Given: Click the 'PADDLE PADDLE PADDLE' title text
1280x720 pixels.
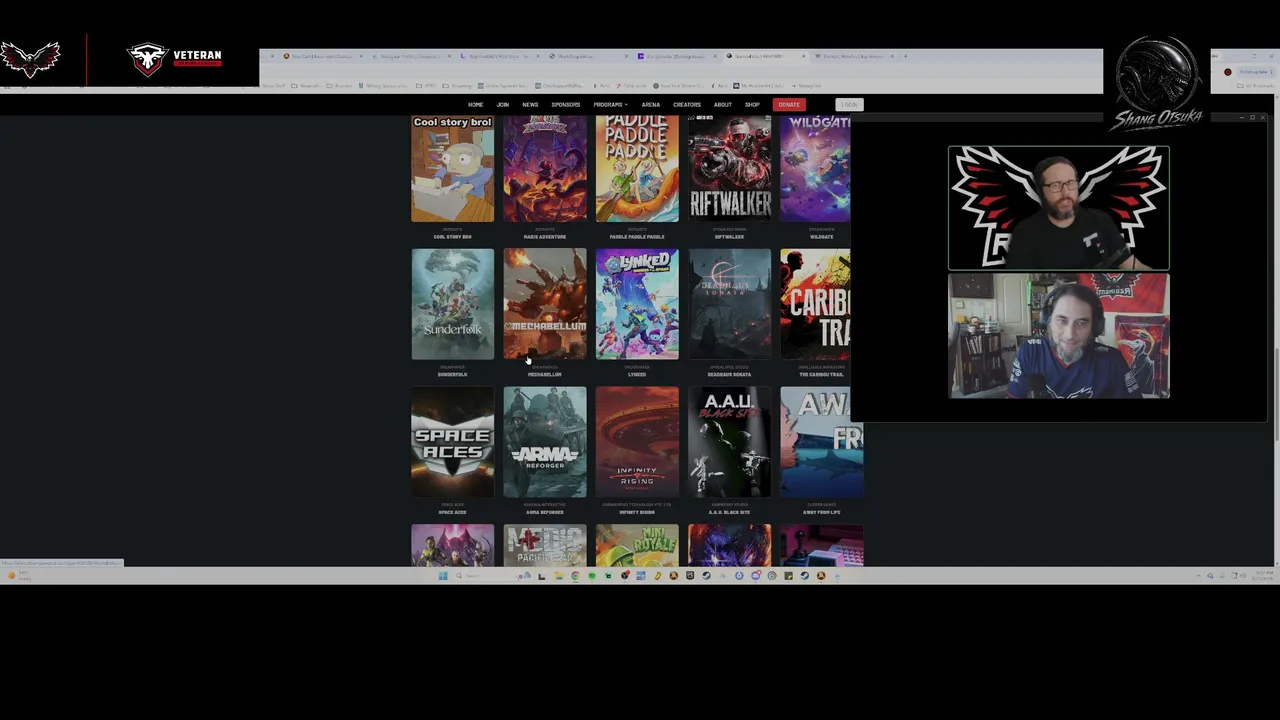Looking at the screenshot, I should coord(637,237).
